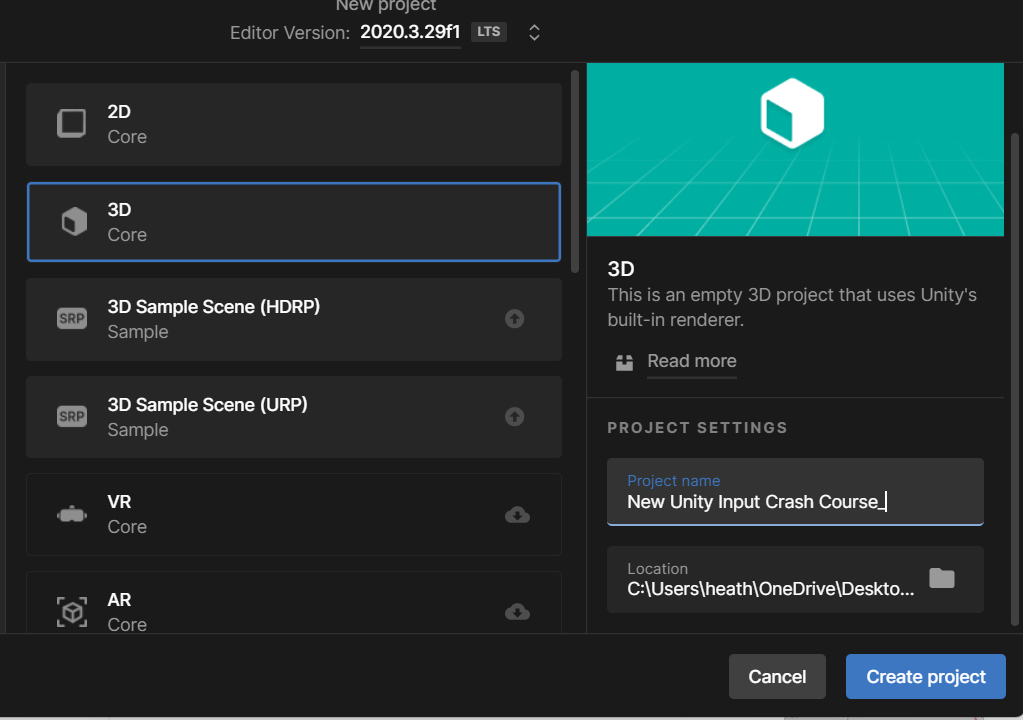Open the Editor Version selector

point(410,31)
